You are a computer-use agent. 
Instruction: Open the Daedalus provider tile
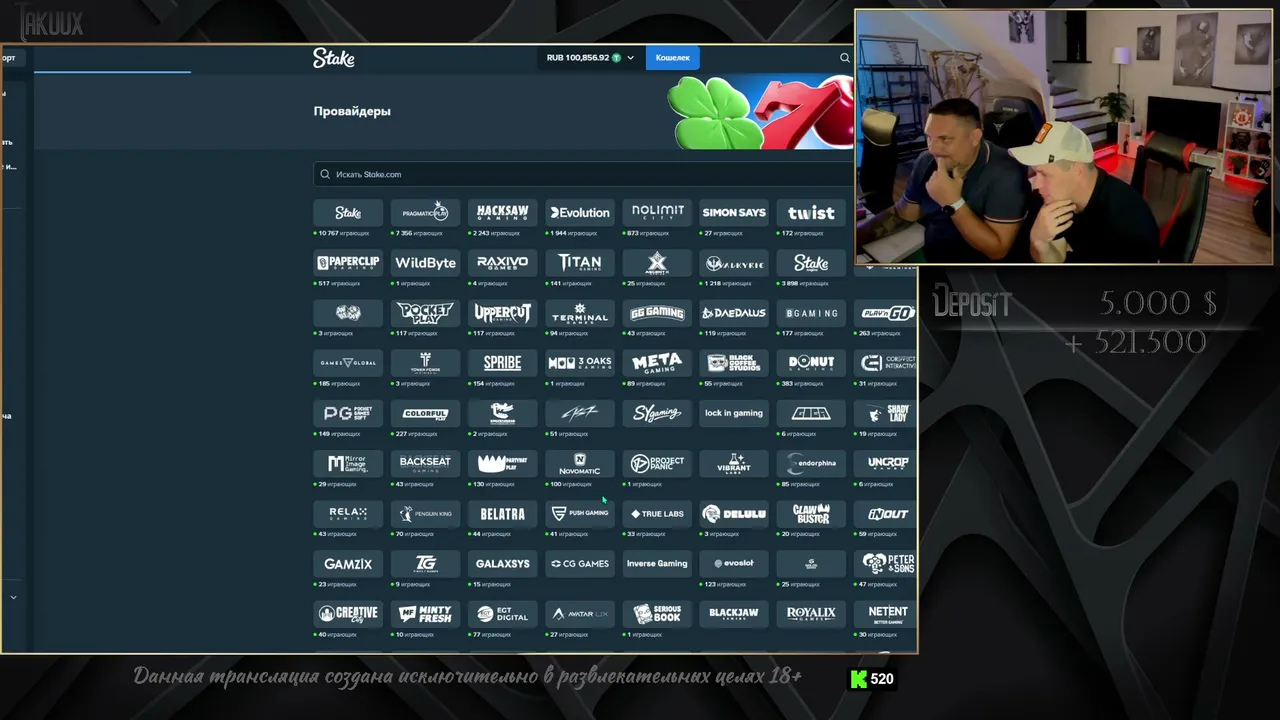point(734,313)
